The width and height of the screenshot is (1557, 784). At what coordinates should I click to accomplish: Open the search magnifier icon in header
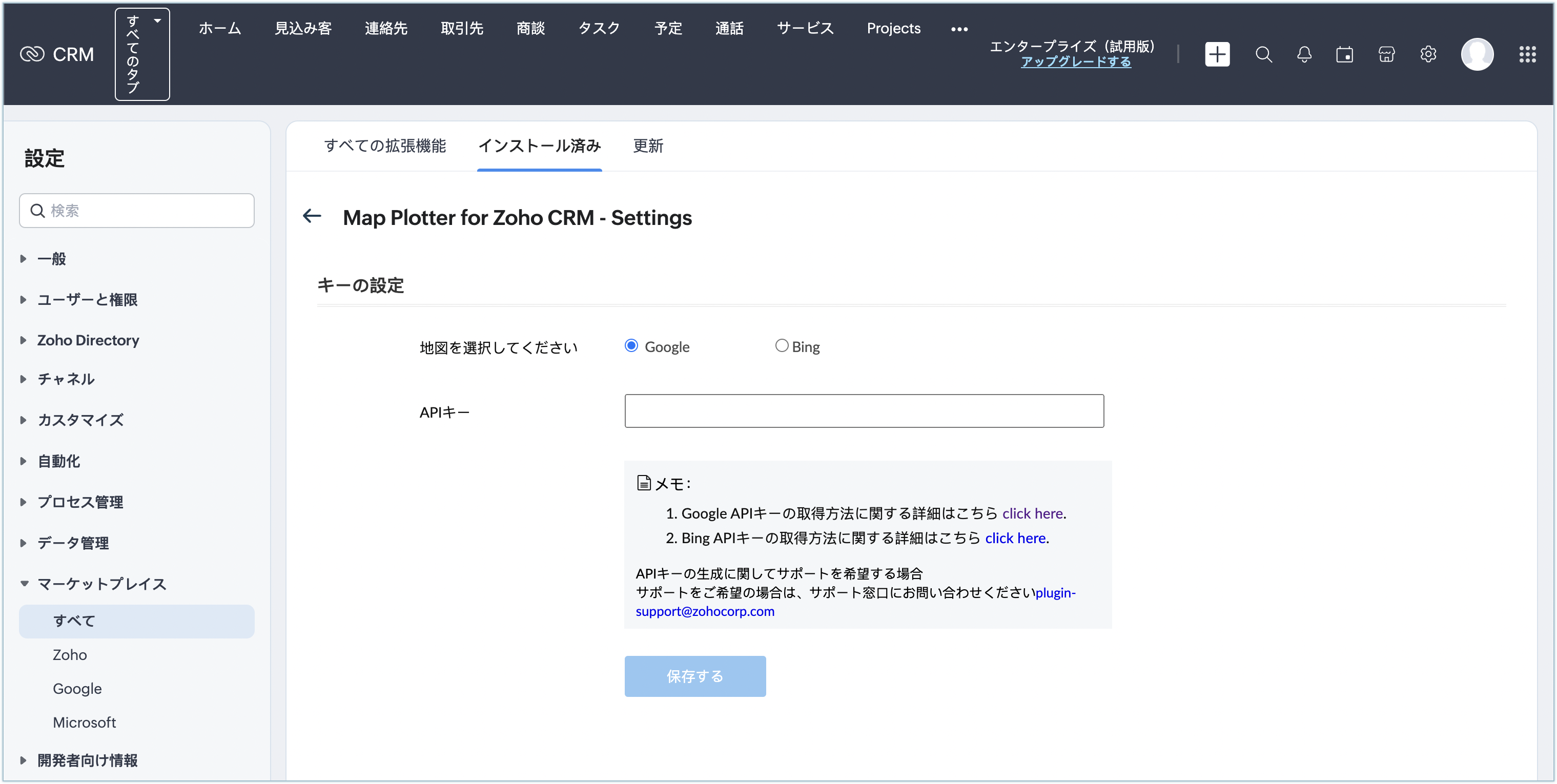[1263, 54]
